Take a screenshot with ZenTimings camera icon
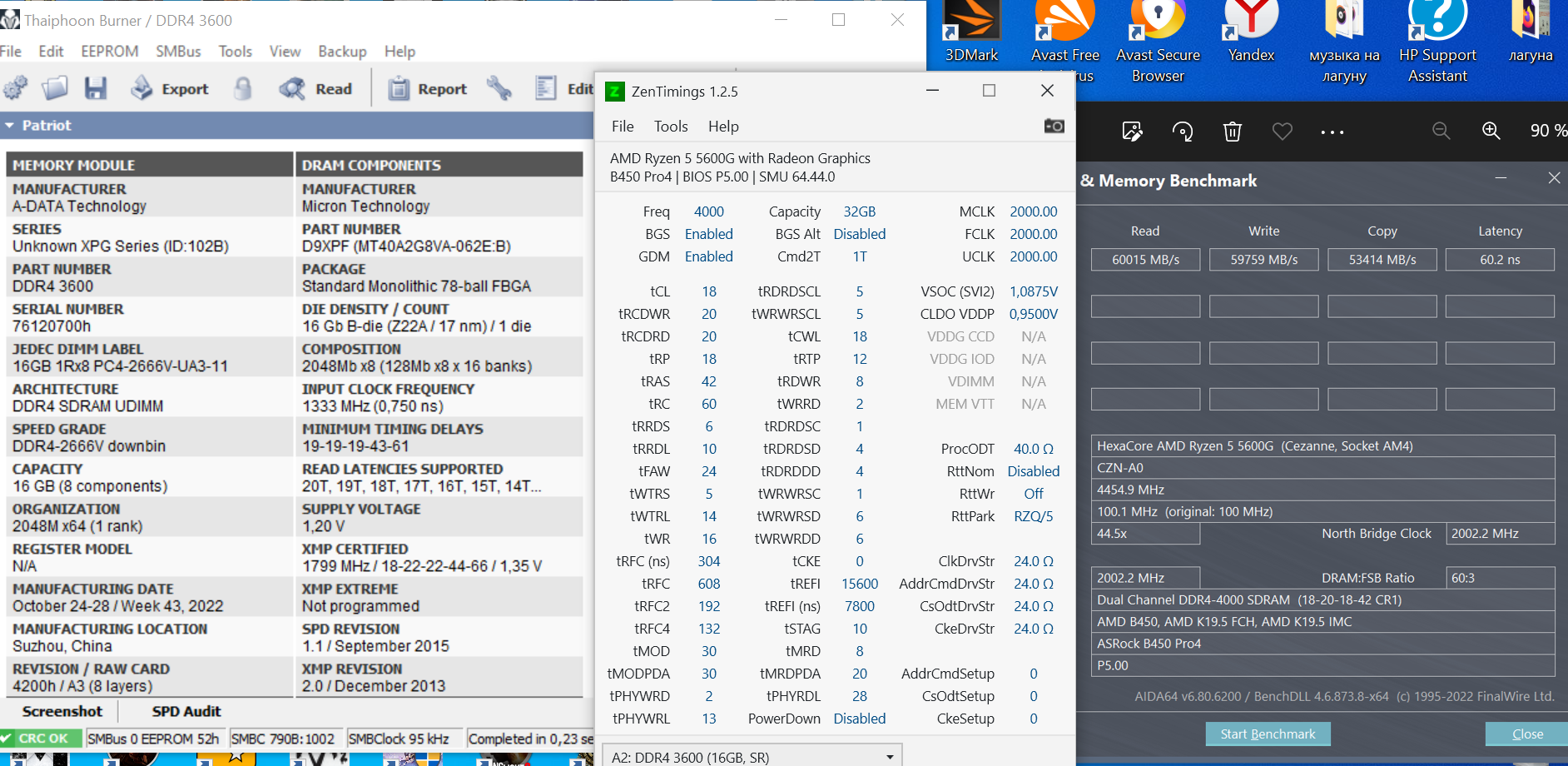The image size is (1568, 766). click(x=1054, y=126)
